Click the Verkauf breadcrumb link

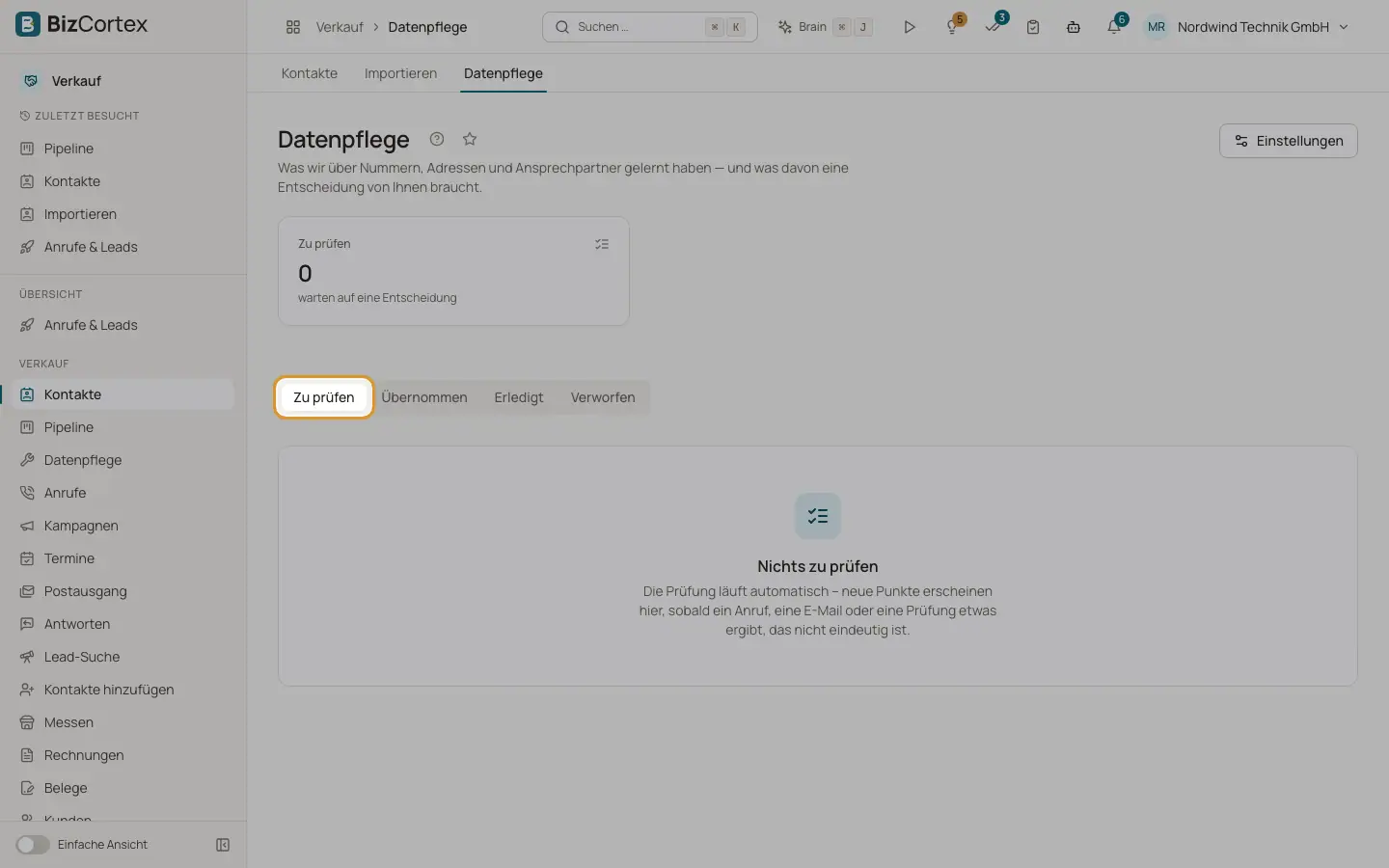[x=340, y=27]
